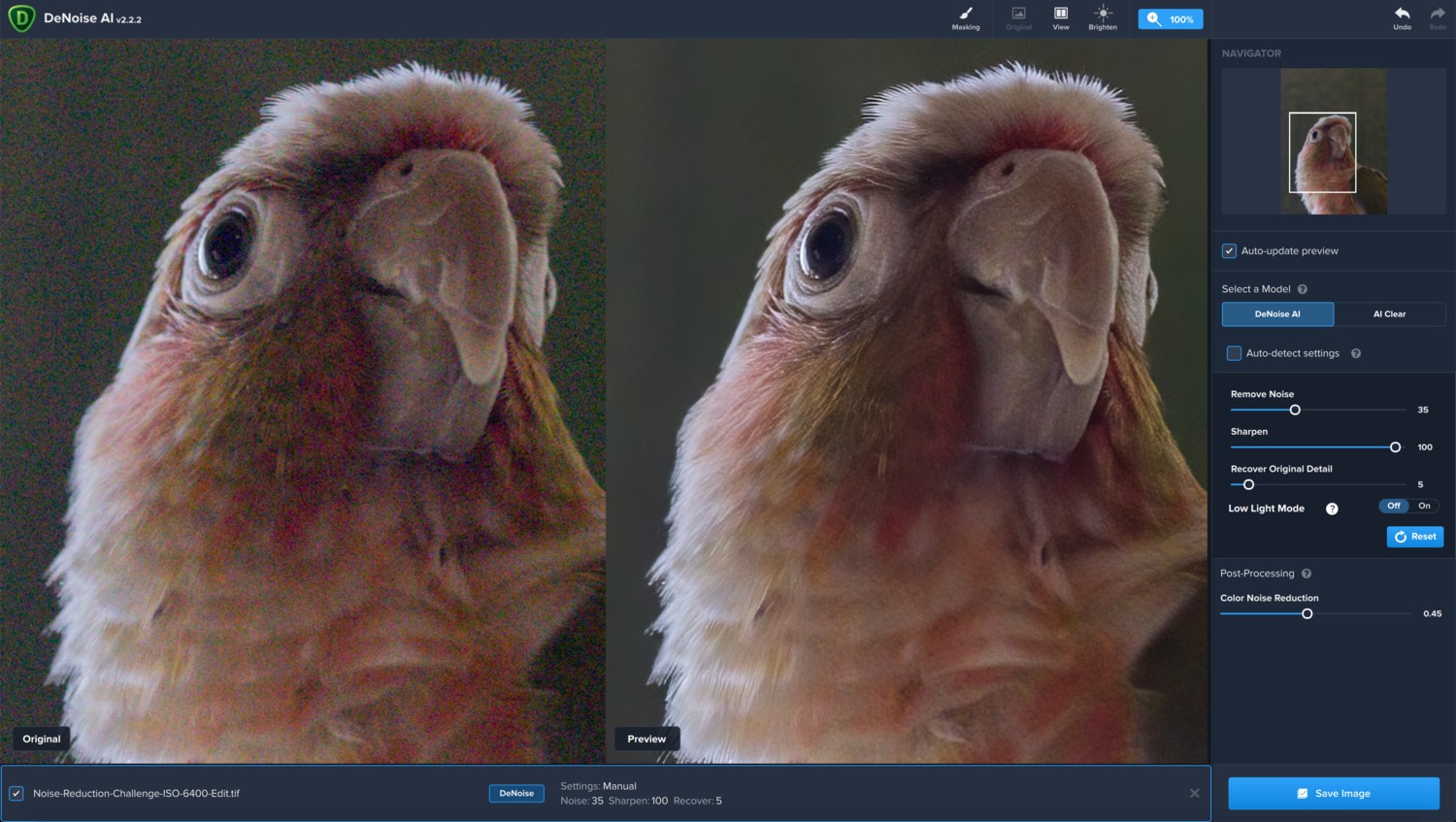Remove the file from the list
1456x822 pixels.
tap(1195, 793)
